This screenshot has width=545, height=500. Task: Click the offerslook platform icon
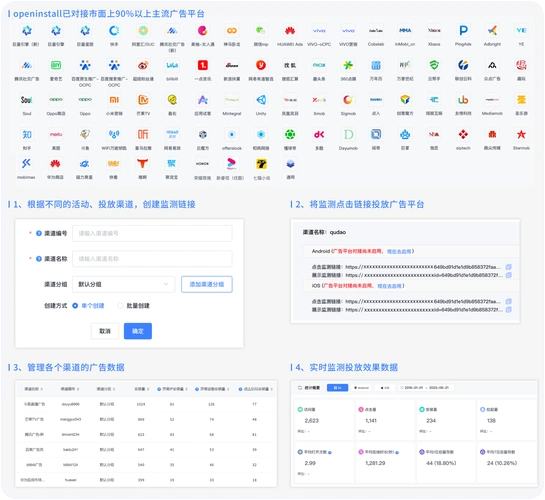click(x=232, y=134)
